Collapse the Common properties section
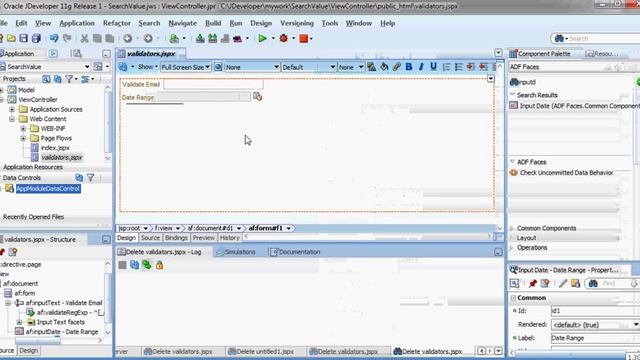This screenshot has width=640, height=360. pyautogui.click(x=513, y=298)
